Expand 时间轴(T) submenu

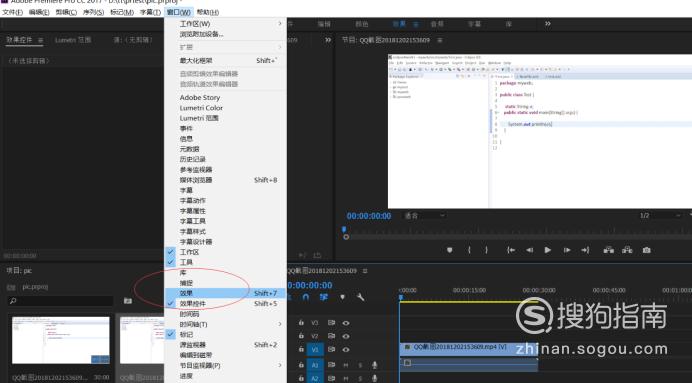click(225, 324)
